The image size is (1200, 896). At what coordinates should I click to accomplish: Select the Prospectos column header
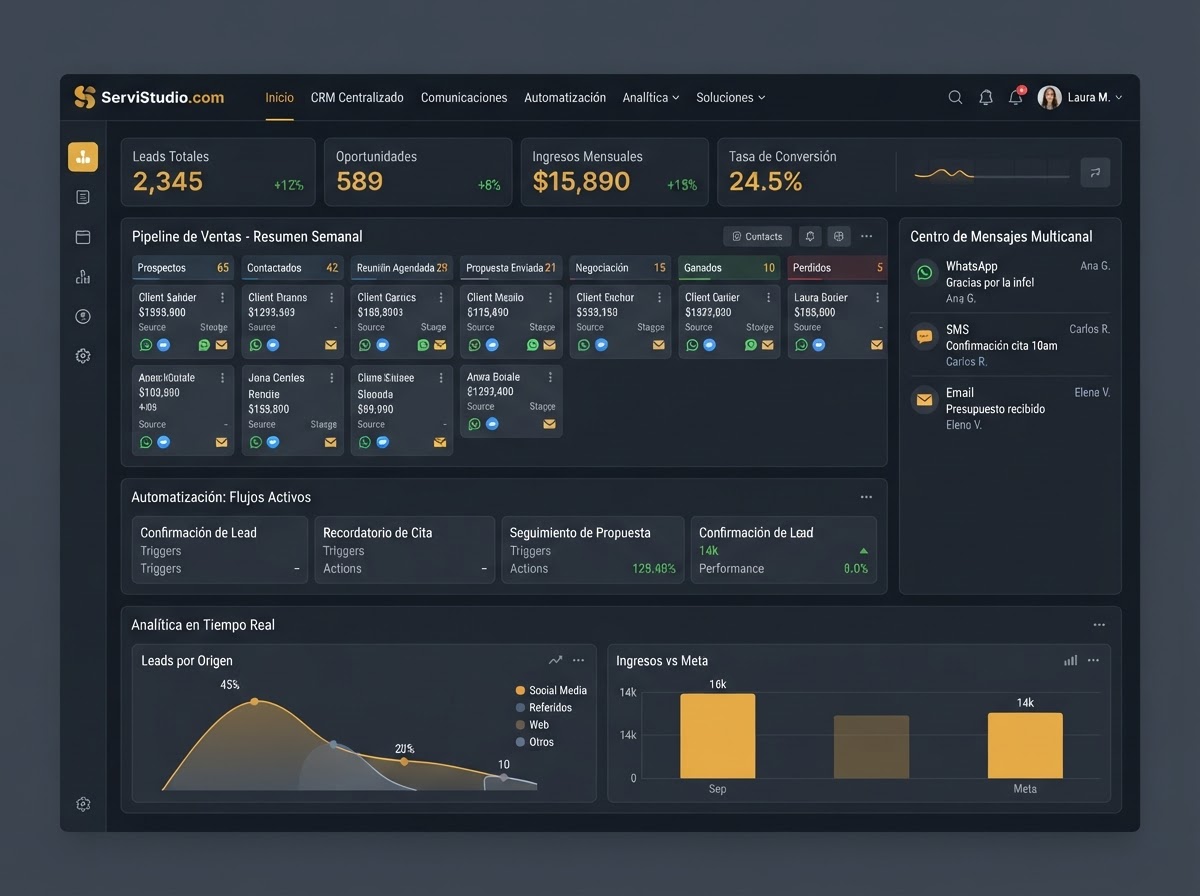pyautogui.click(x=183, y=268)
